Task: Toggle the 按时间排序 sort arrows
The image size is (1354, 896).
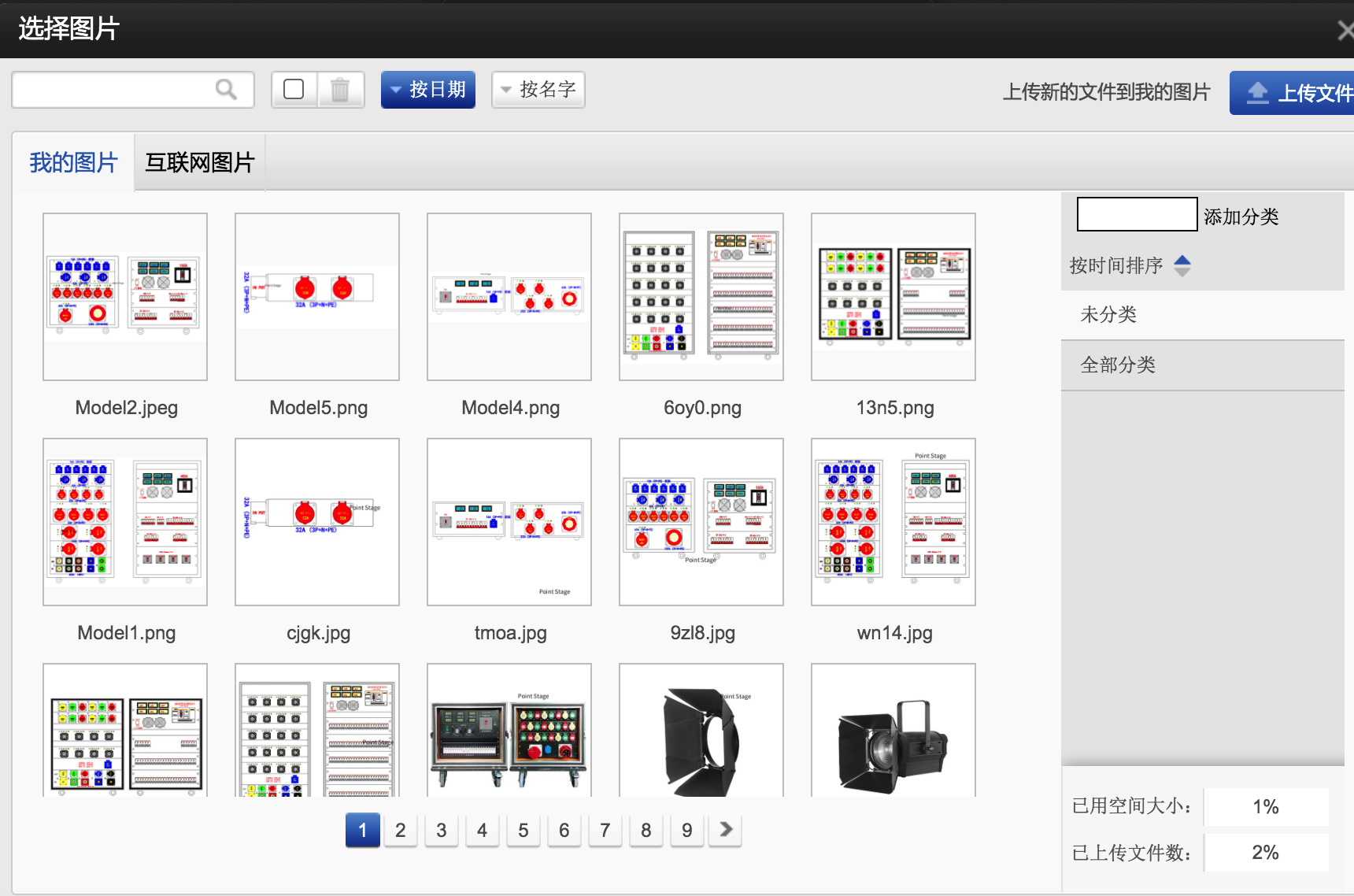Action: click(x=1182, y=265)
